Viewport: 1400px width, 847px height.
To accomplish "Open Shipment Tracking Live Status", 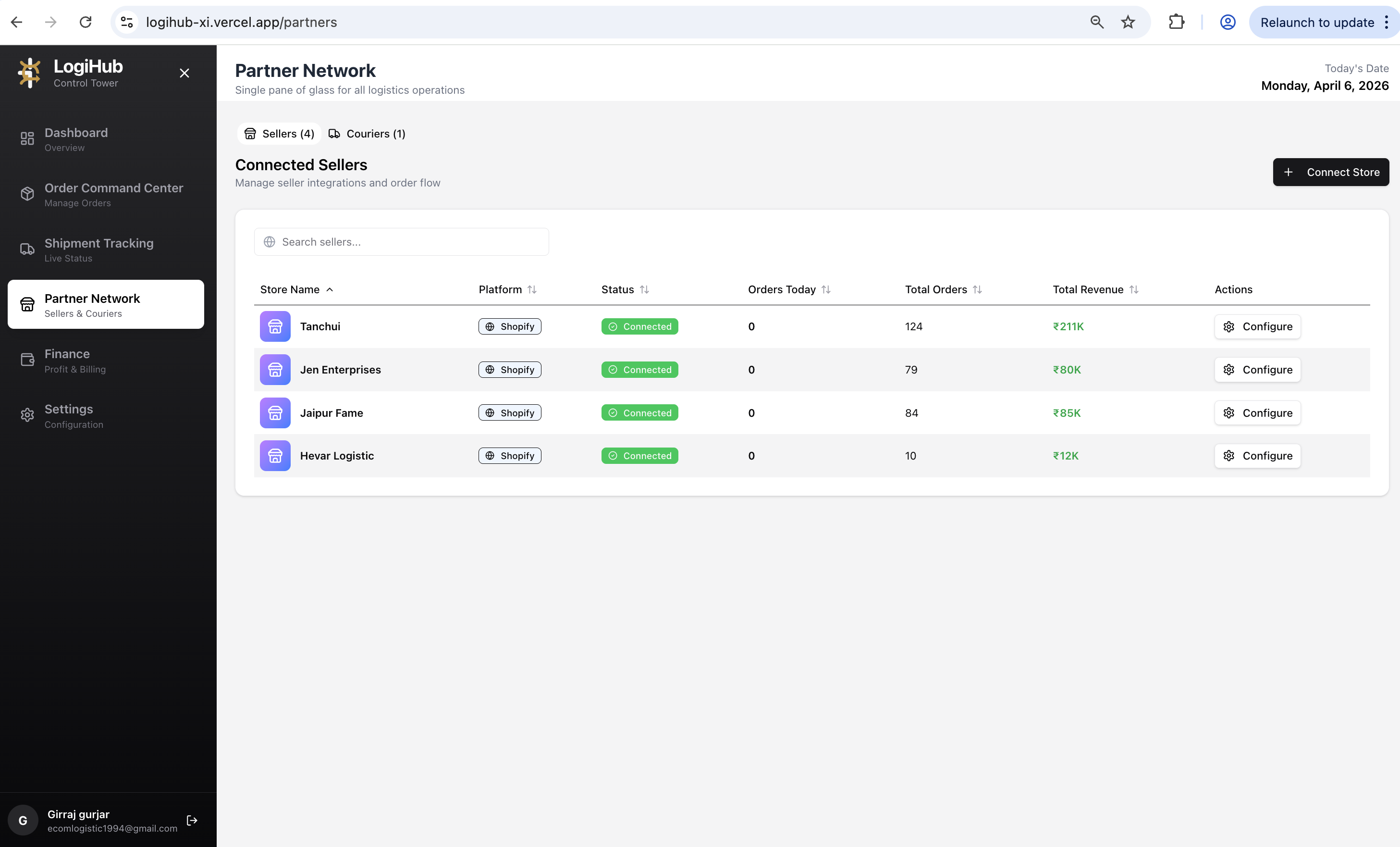I will coord(106,249).
